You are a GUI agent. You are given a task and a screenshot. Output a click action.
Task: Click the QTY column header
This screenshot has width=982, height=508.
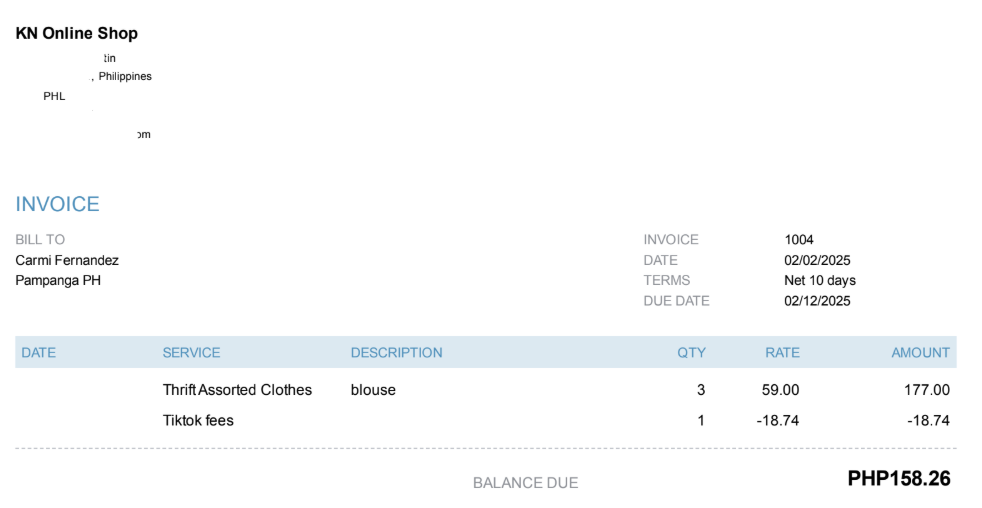point(691,353)
